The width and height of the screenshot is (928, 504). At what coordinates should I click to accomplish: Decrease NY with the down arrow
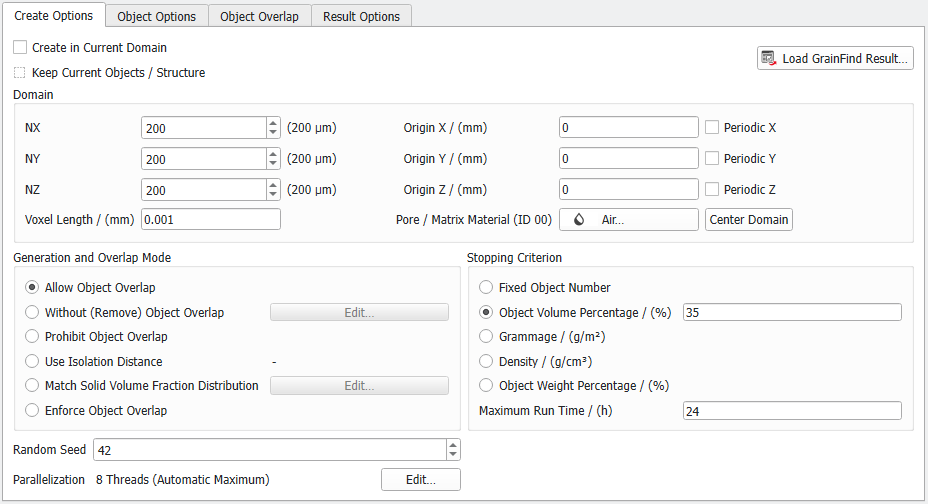[x=273, y=163]
